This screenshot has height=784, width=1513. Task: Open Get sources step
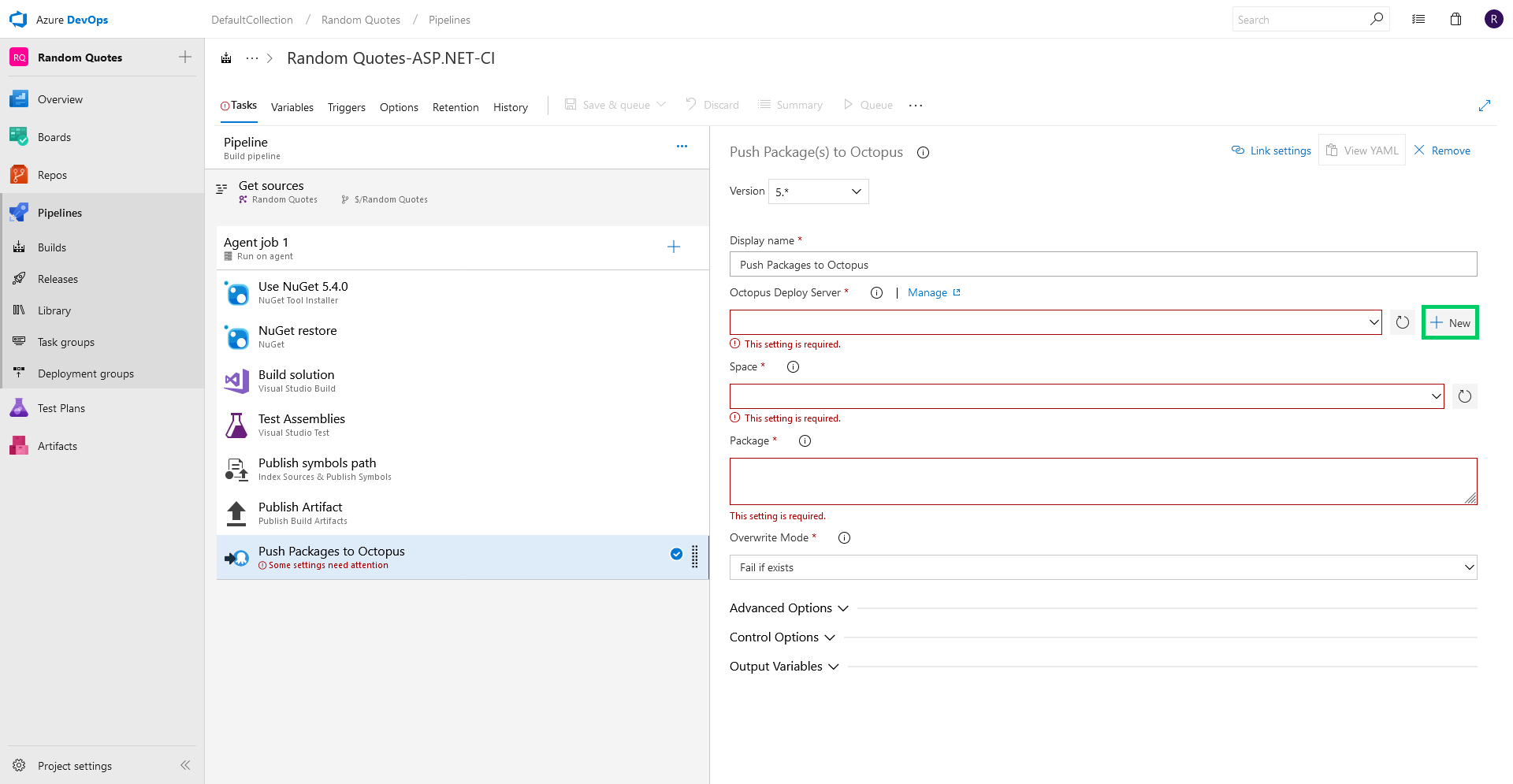[x=457, y=191]
